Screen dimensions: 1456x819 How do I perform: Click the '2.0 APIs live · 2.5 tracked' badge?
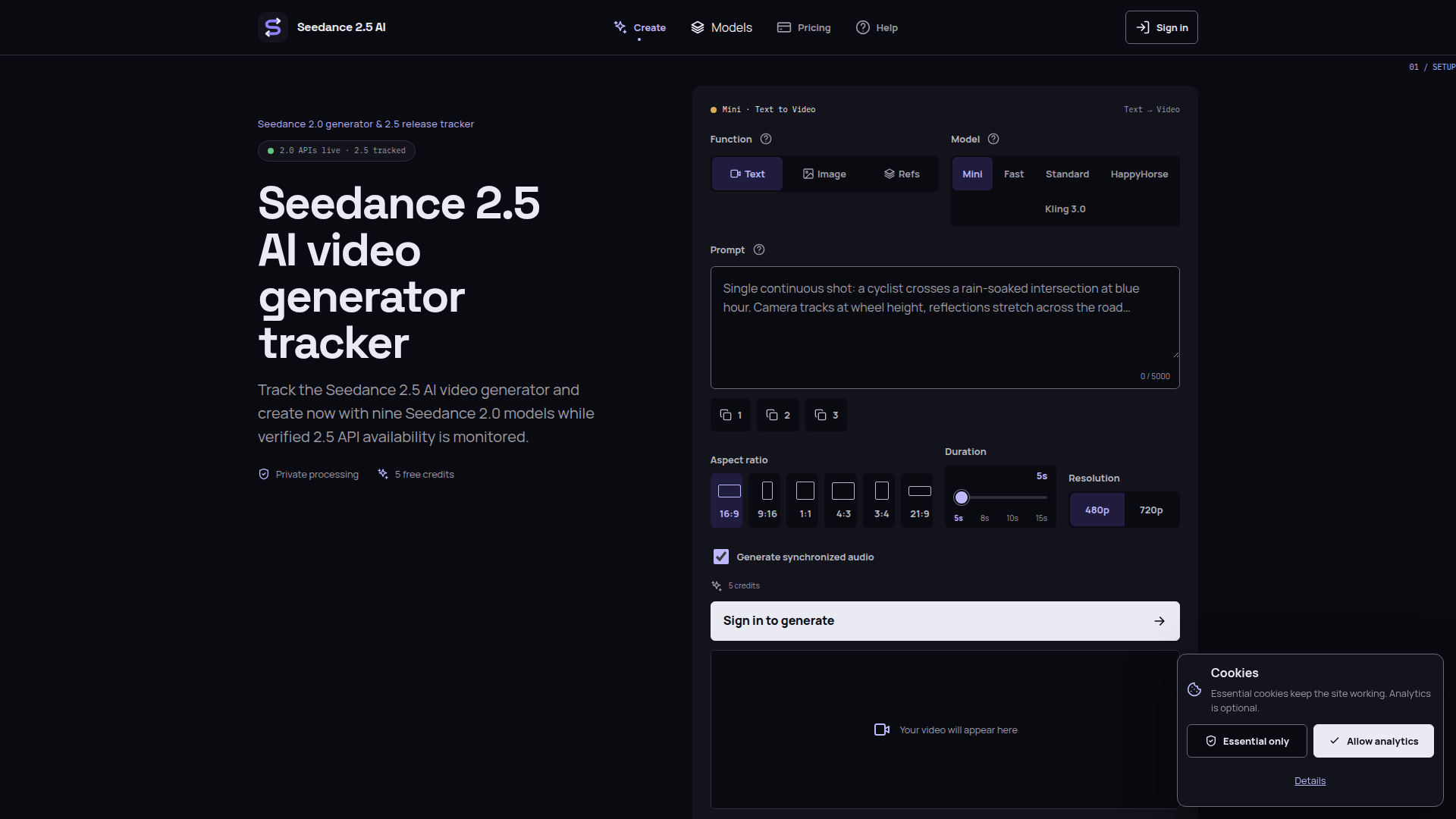[336, 150]
